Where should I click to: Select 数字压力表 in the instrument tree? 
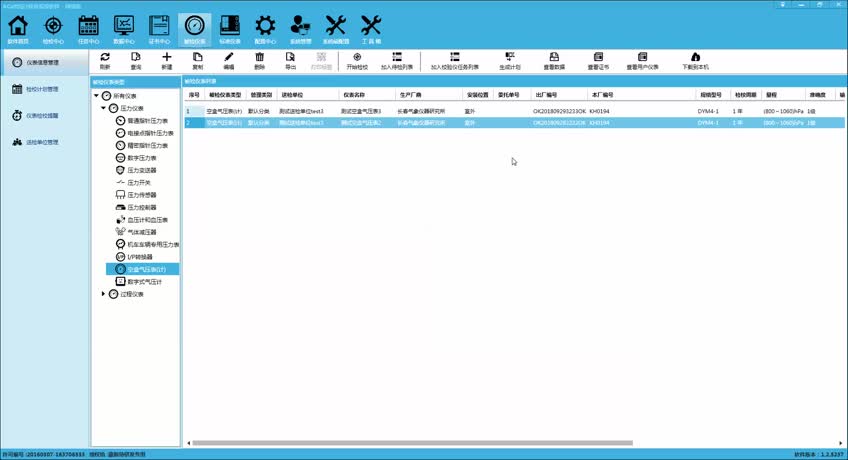140,158
